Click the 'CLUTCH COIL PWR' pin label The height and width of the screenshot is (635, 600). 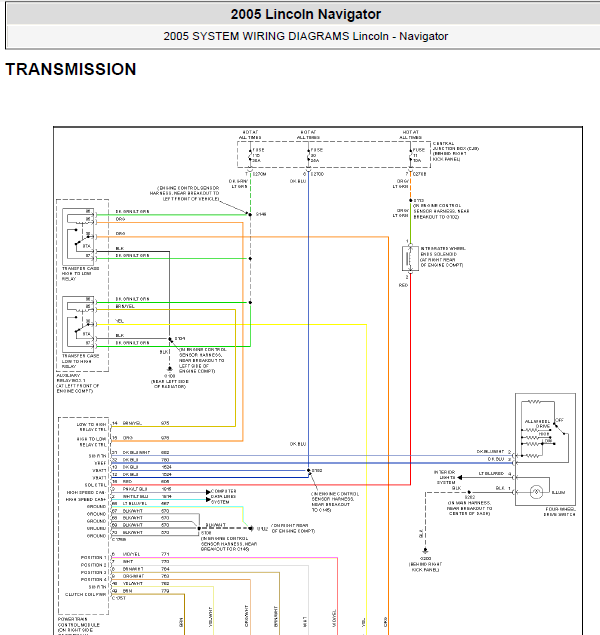[x=86, y=594]
